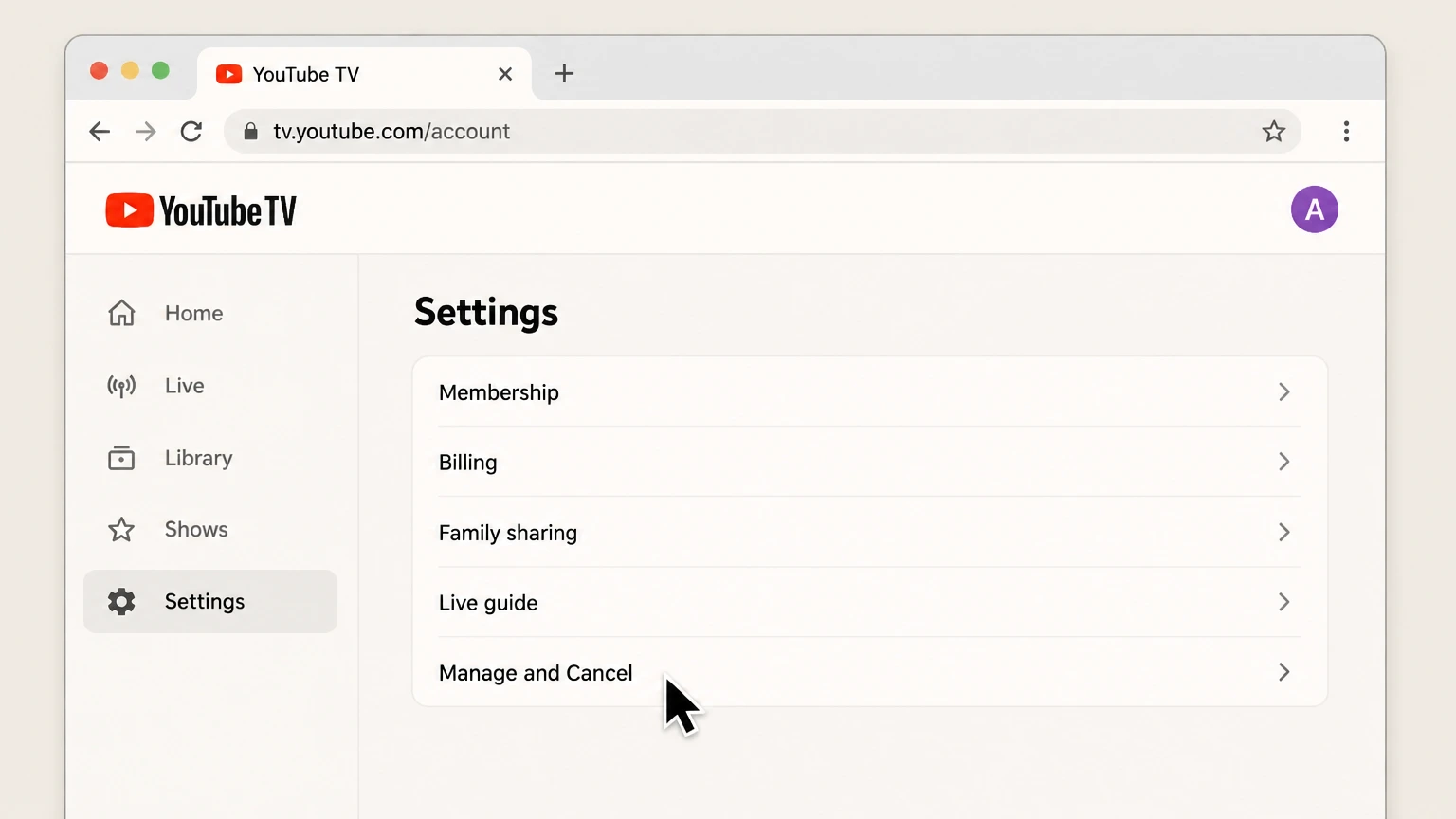Open the purple account avatar

pyautogui.click(x=1314, y=209)
